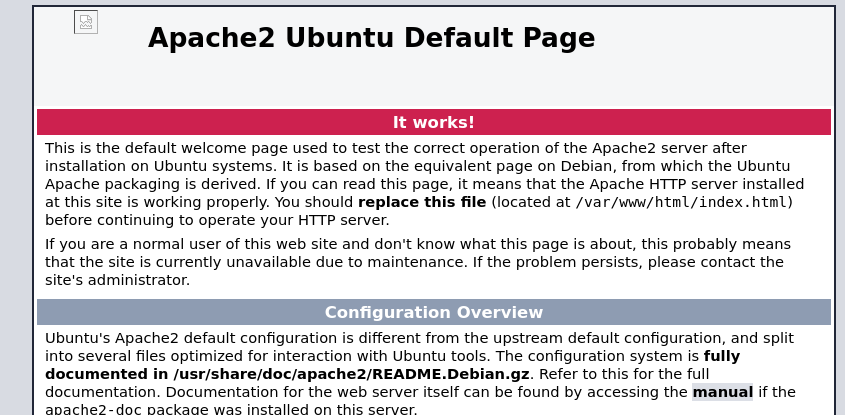Click the bold replace this file text
This screenshot has height=415, width=845.
click(422, 203)
